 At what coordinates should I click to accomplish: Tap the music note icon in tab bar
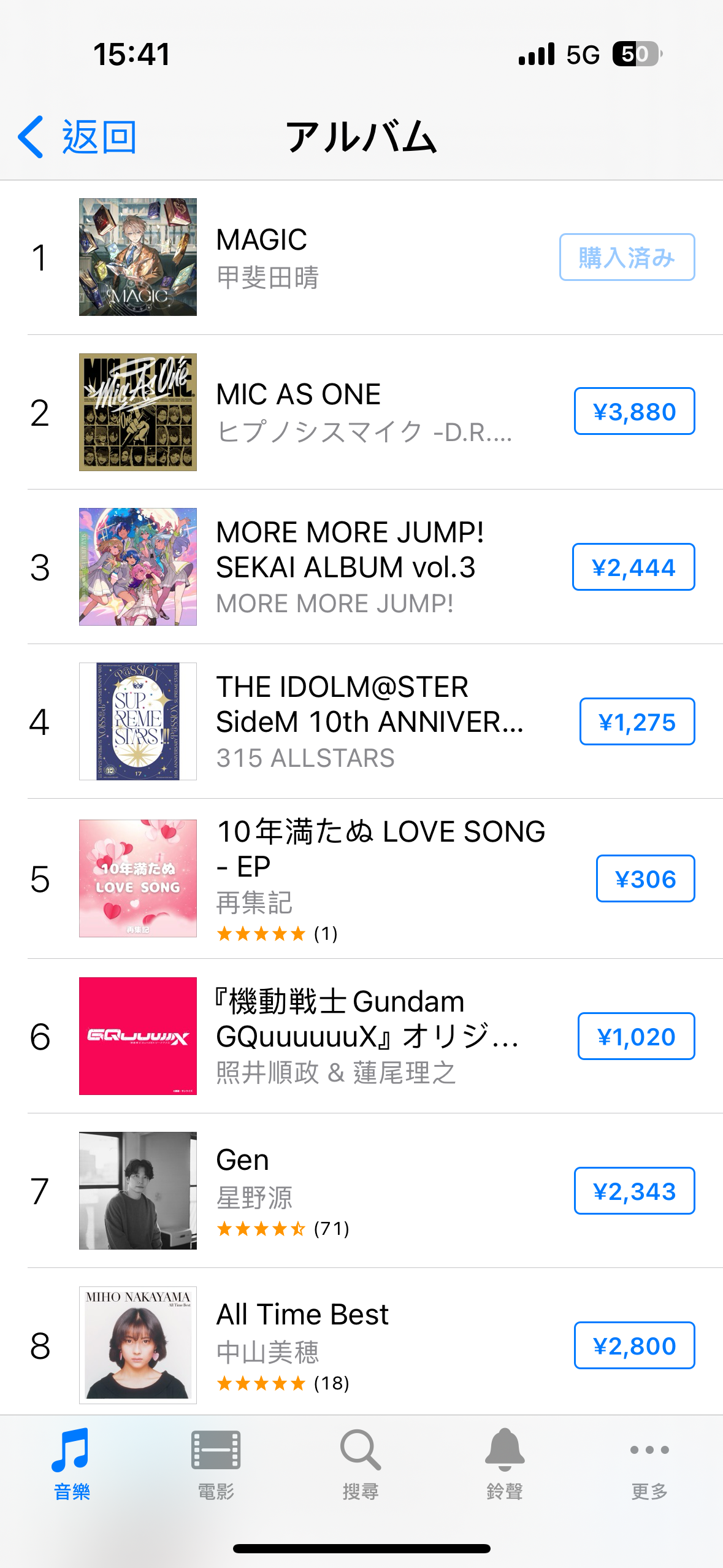pos(72,1450)
